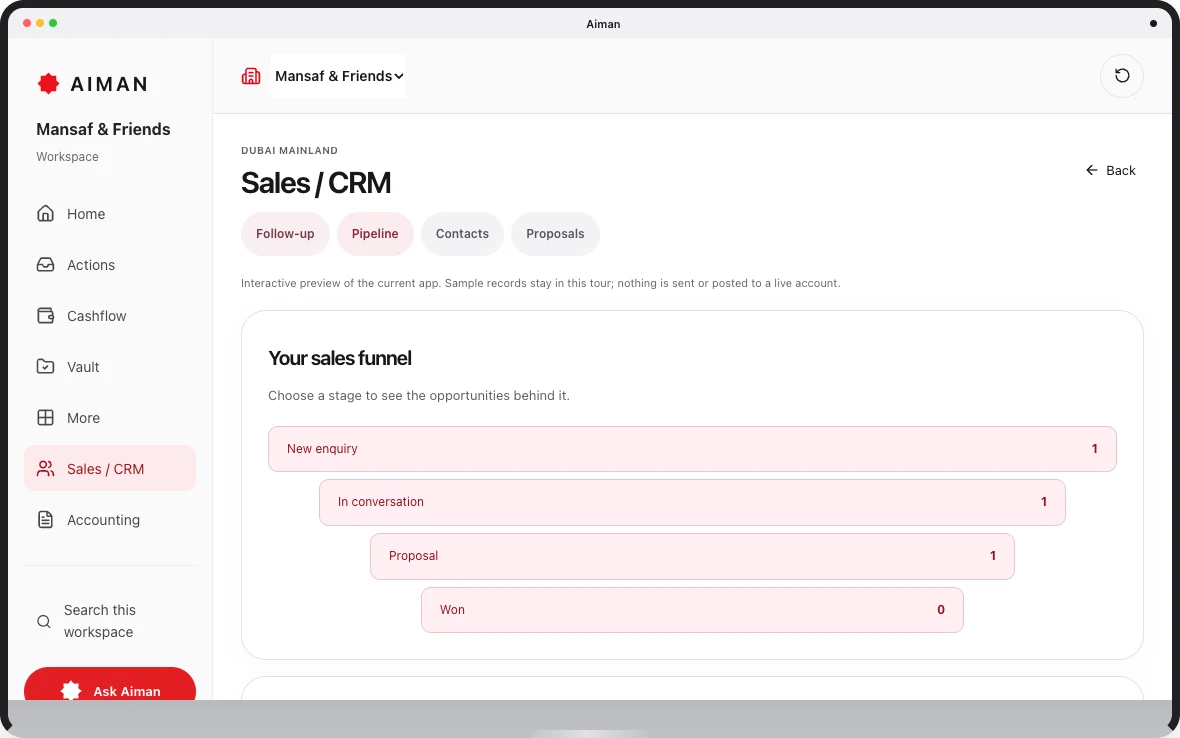
Task: Click the Actions inbox icon
Action: [45, 265]
